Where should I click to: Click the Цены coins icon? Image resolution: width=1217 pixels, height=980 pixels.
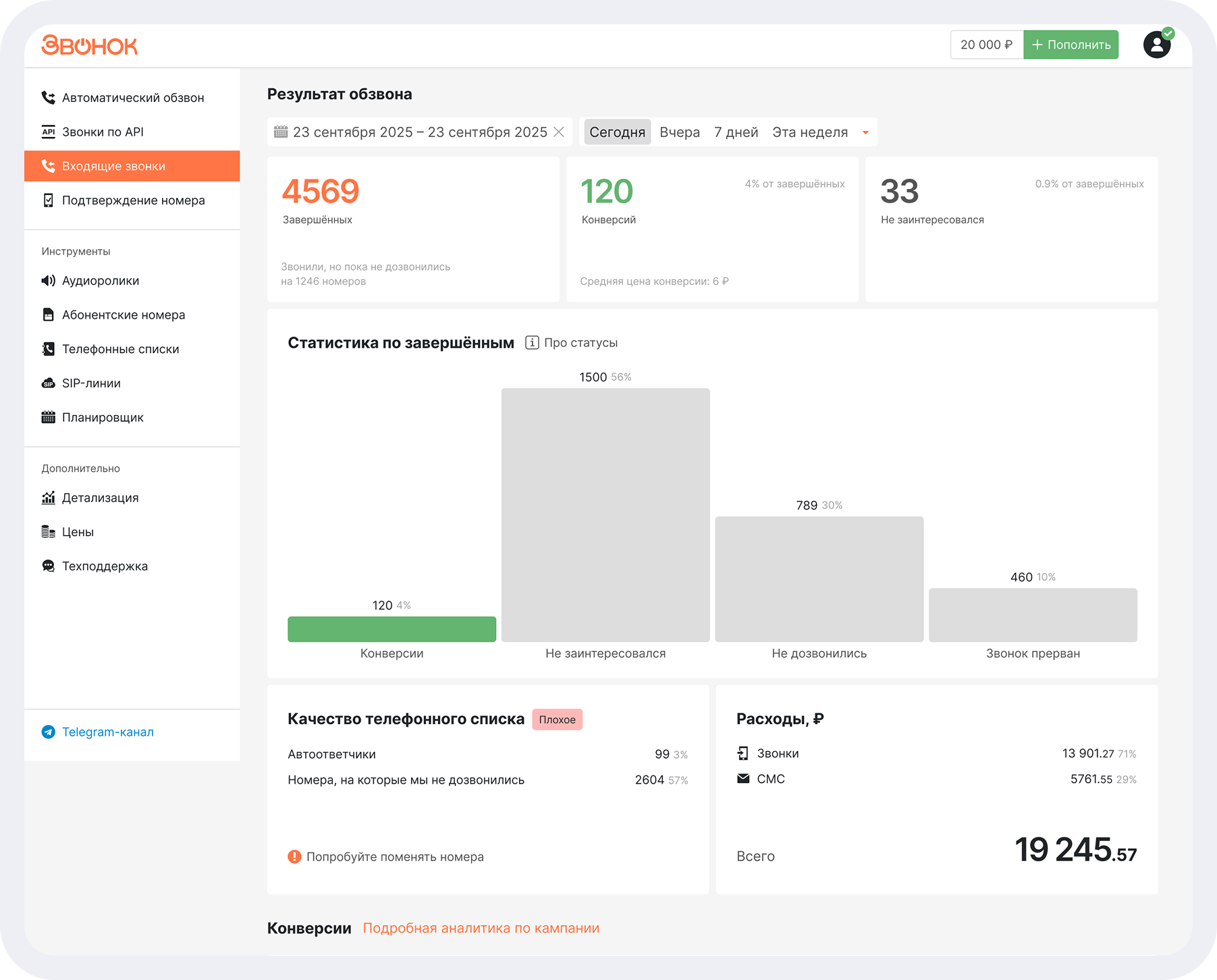[x=48, y=532]
